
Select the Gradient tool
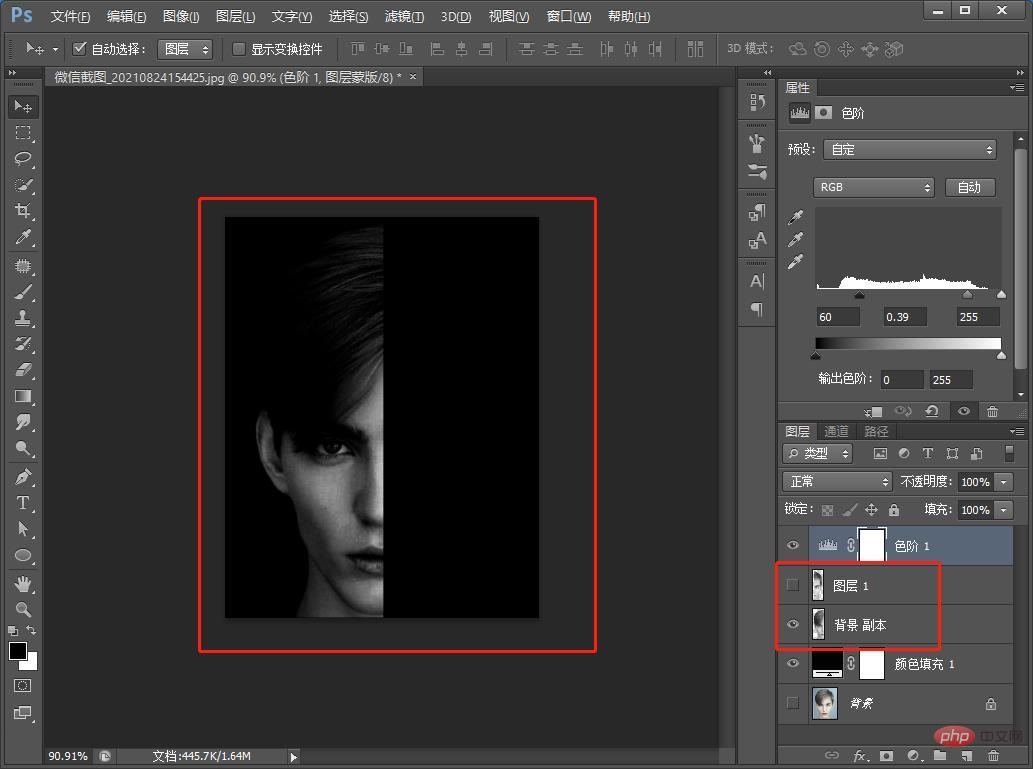pos(23,396)
